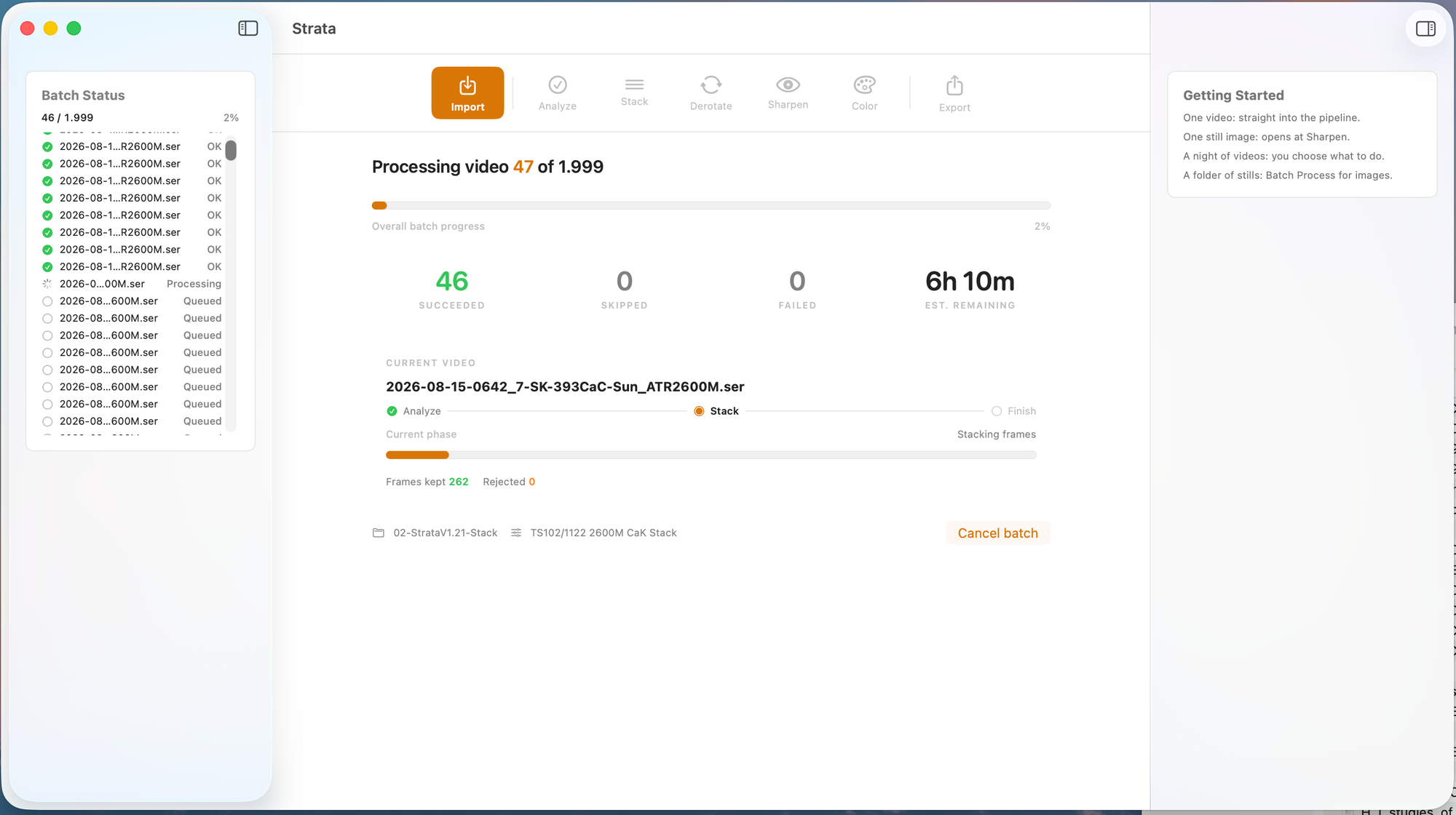Click the "Overall batch progress" label
This screenshot has width=1456, height=815.
point(428,226)
